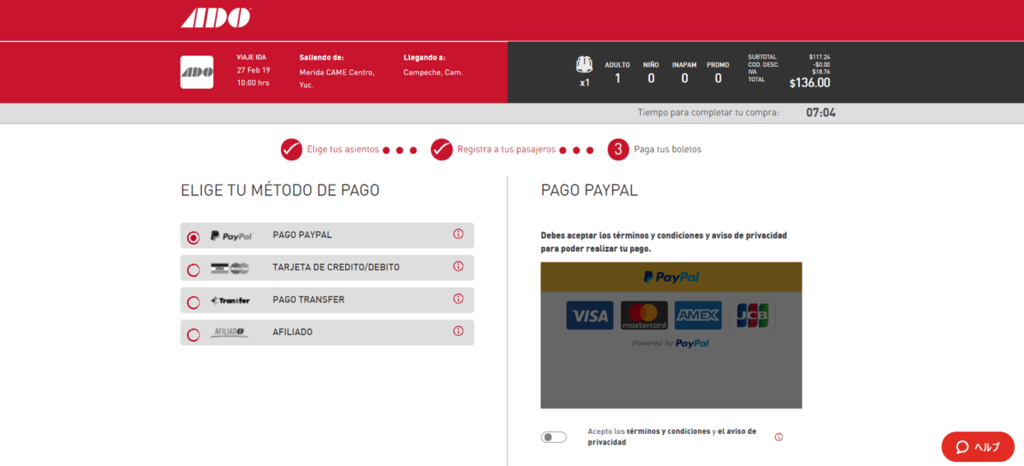Click info icon beside terms acceptance
The height and width of the screenshot is (466, 1024).
point(778,437)
